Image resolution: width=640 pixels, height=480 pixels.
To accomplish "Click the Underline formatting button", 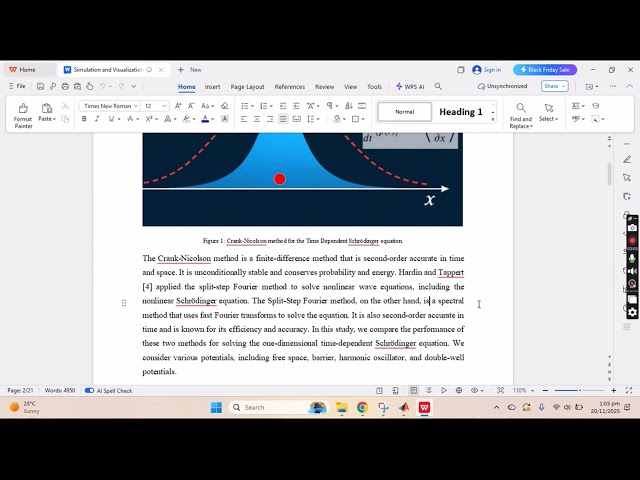I will pyautogui.click(x=111, y=119).
